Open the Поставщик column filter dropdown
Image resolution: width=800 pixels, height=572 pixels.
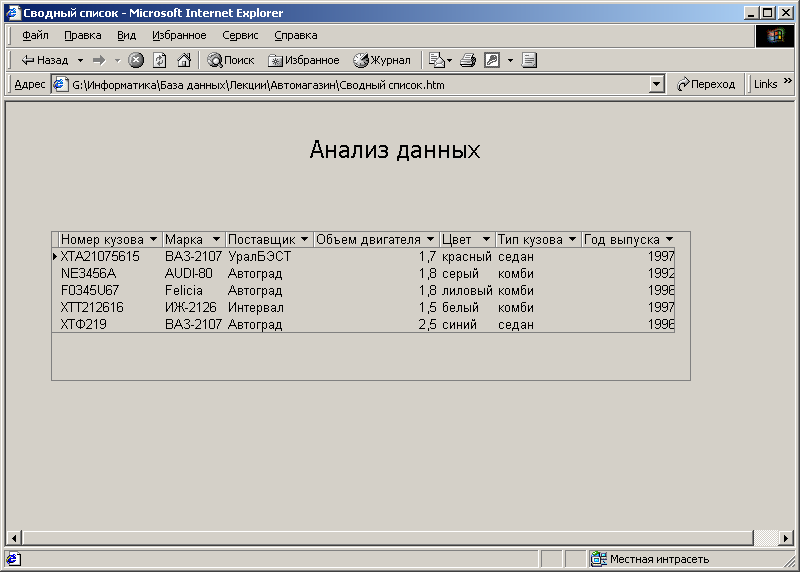point(305,239)
